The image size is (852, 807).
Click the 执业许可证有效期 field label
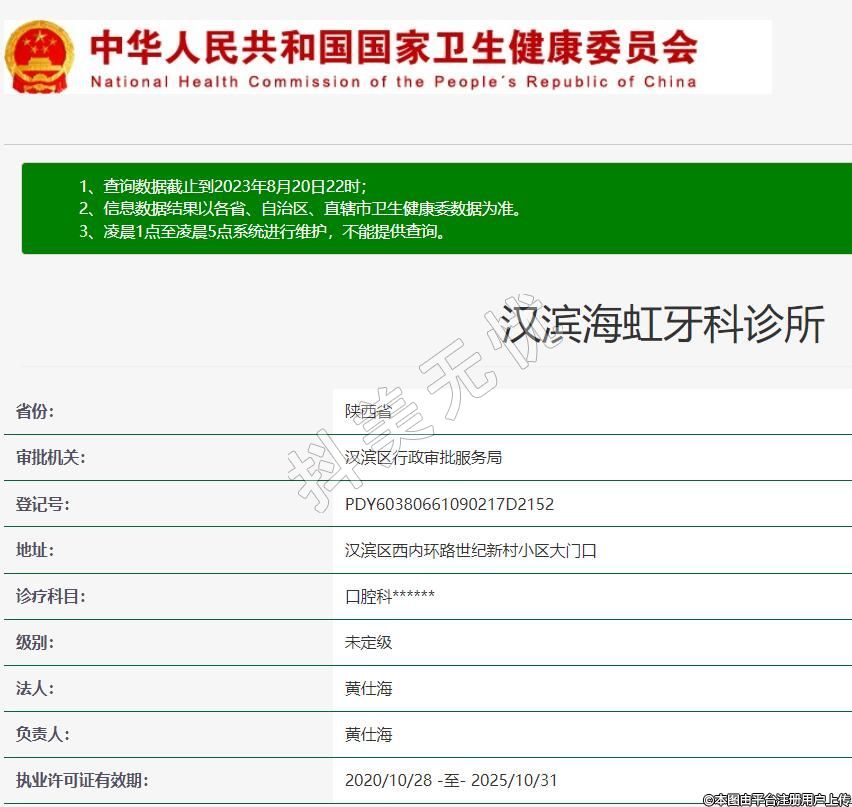pos(82,780)
